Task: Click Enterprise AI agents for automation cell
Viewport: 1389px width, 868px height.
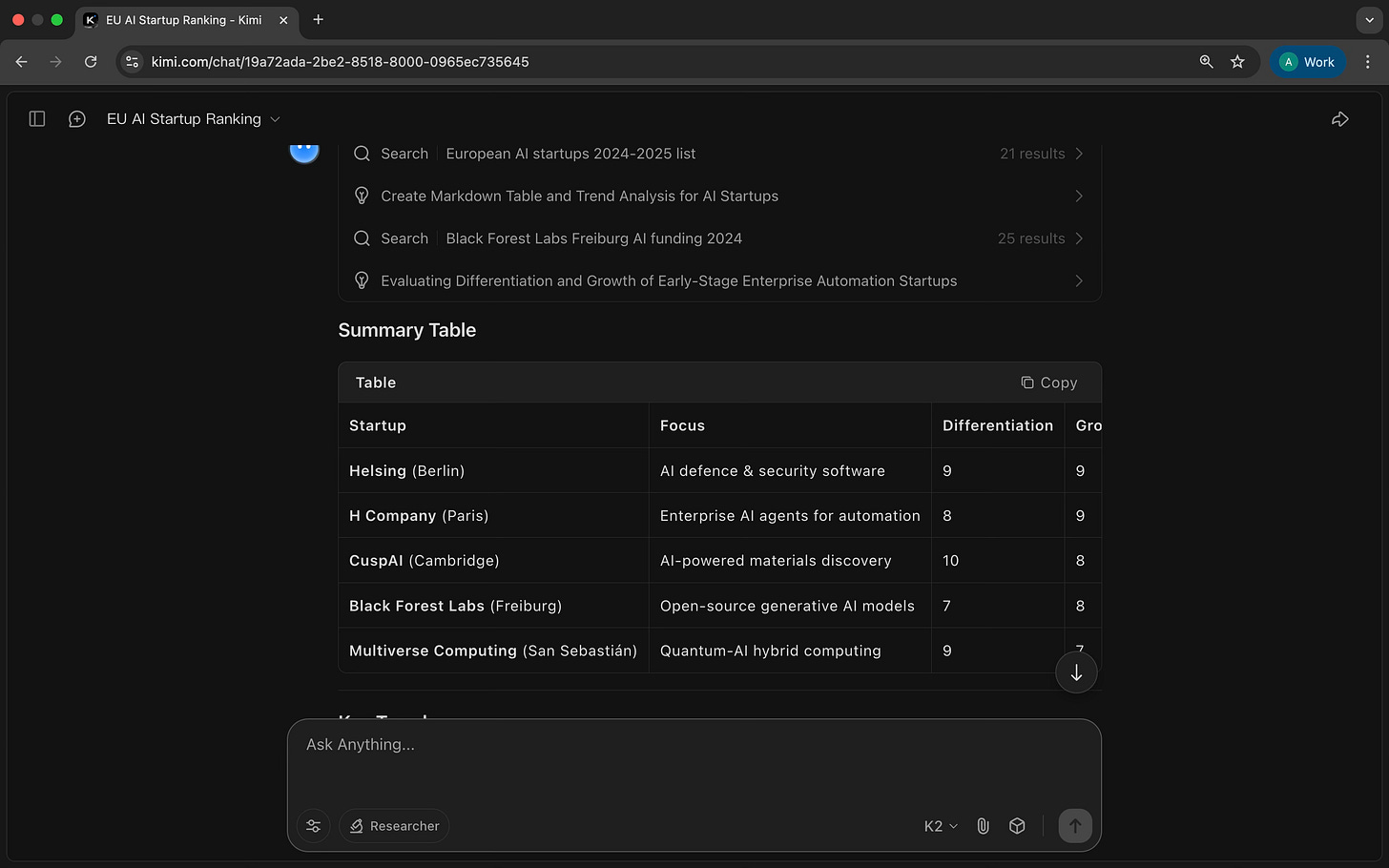Action: click(790, 516)
